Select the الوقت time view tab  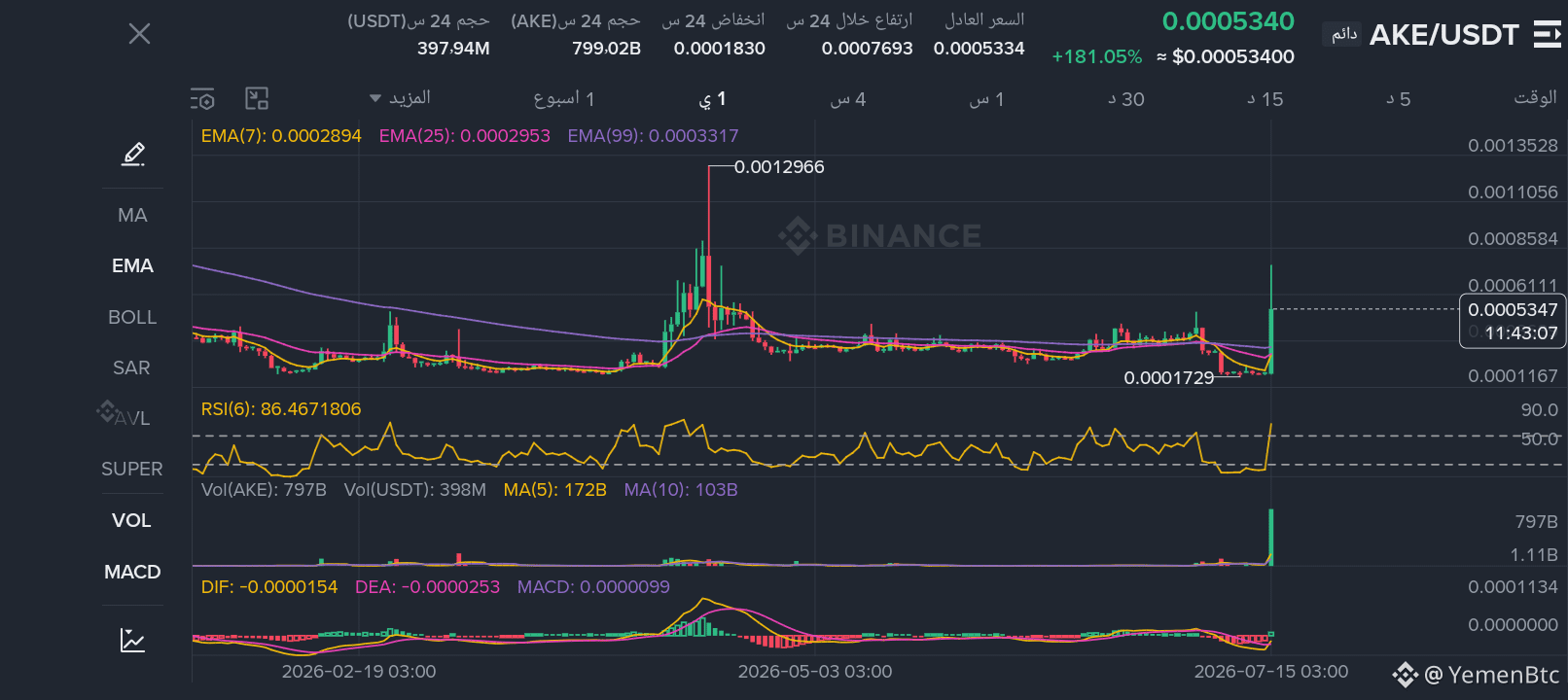[1536, 97]
